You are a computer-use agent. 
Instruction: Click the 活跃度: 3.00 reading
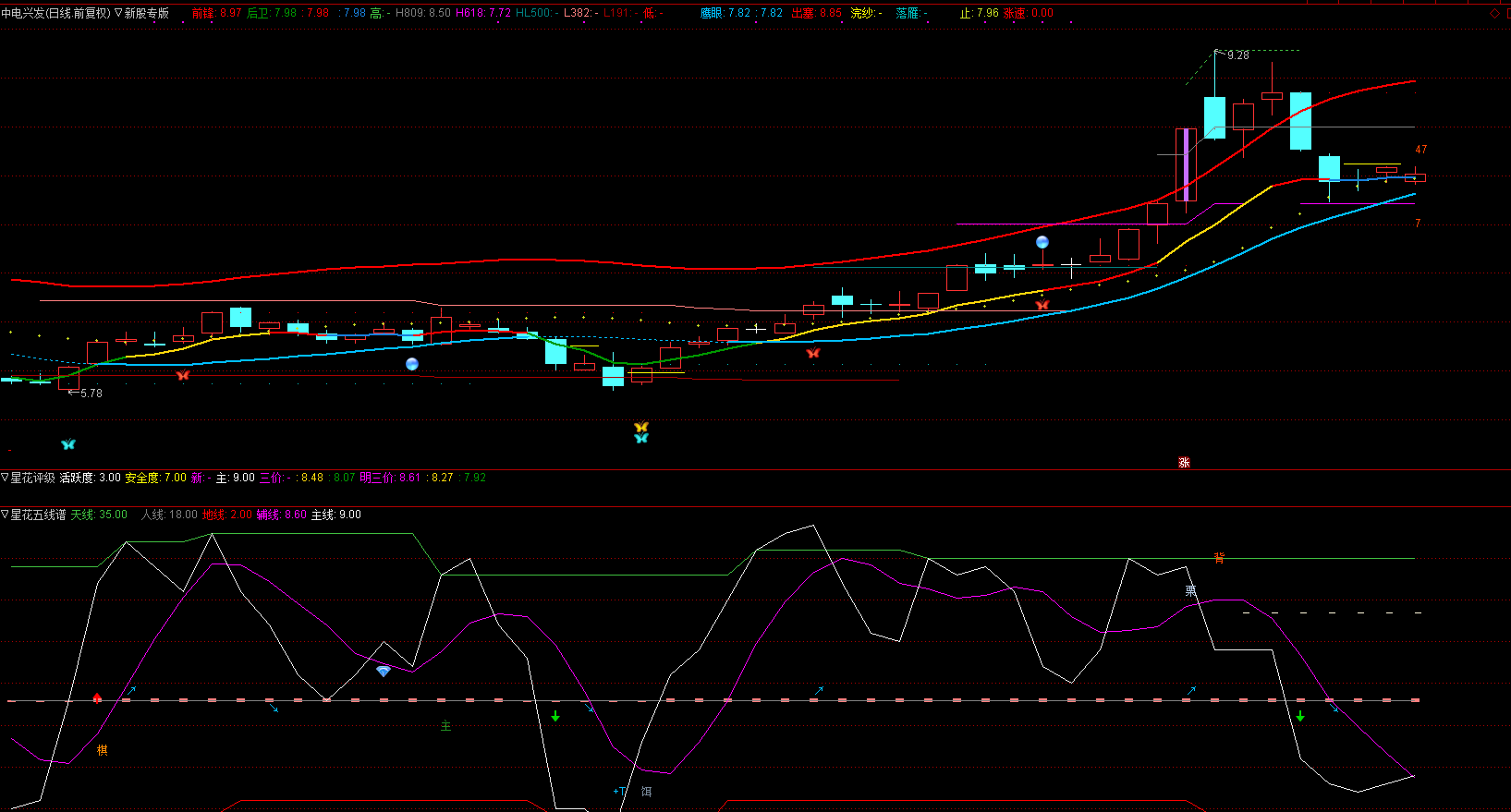(x=91, y=478)
